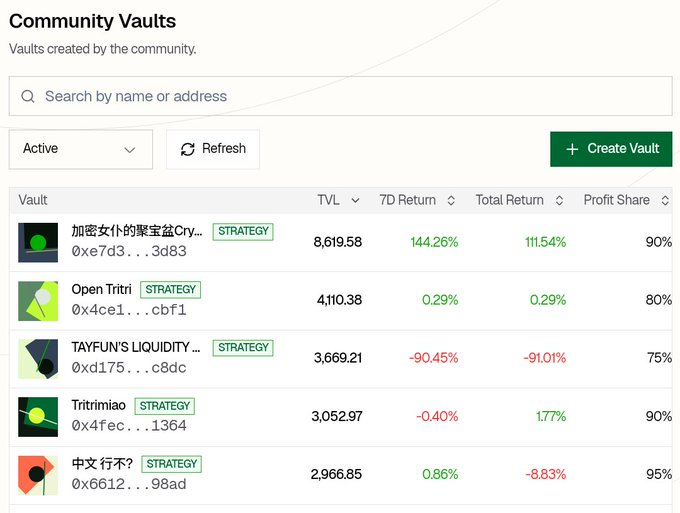
Task: Sort by TVL using its chevron
Action: [x=355, y=200]
